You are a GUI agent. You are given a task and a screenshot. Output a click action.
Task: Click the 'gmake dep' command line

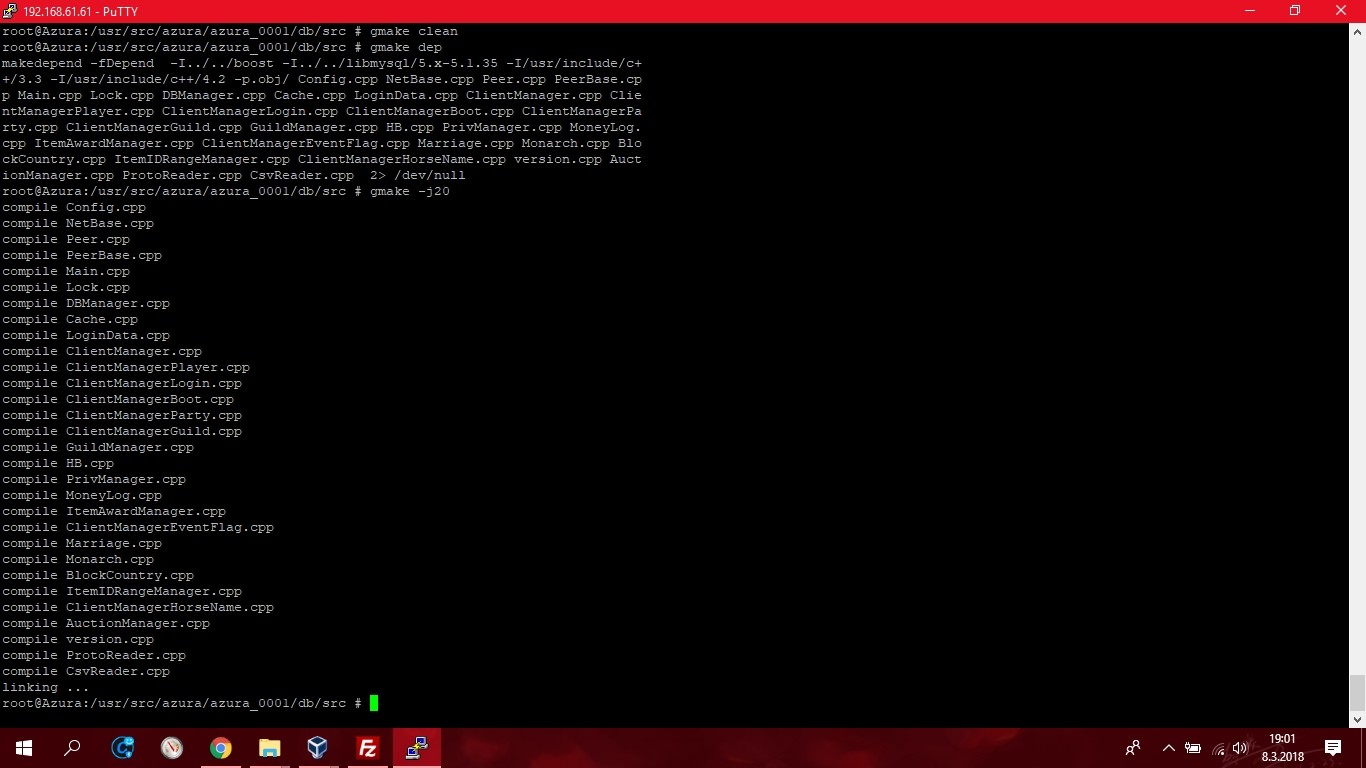[222, 47]
